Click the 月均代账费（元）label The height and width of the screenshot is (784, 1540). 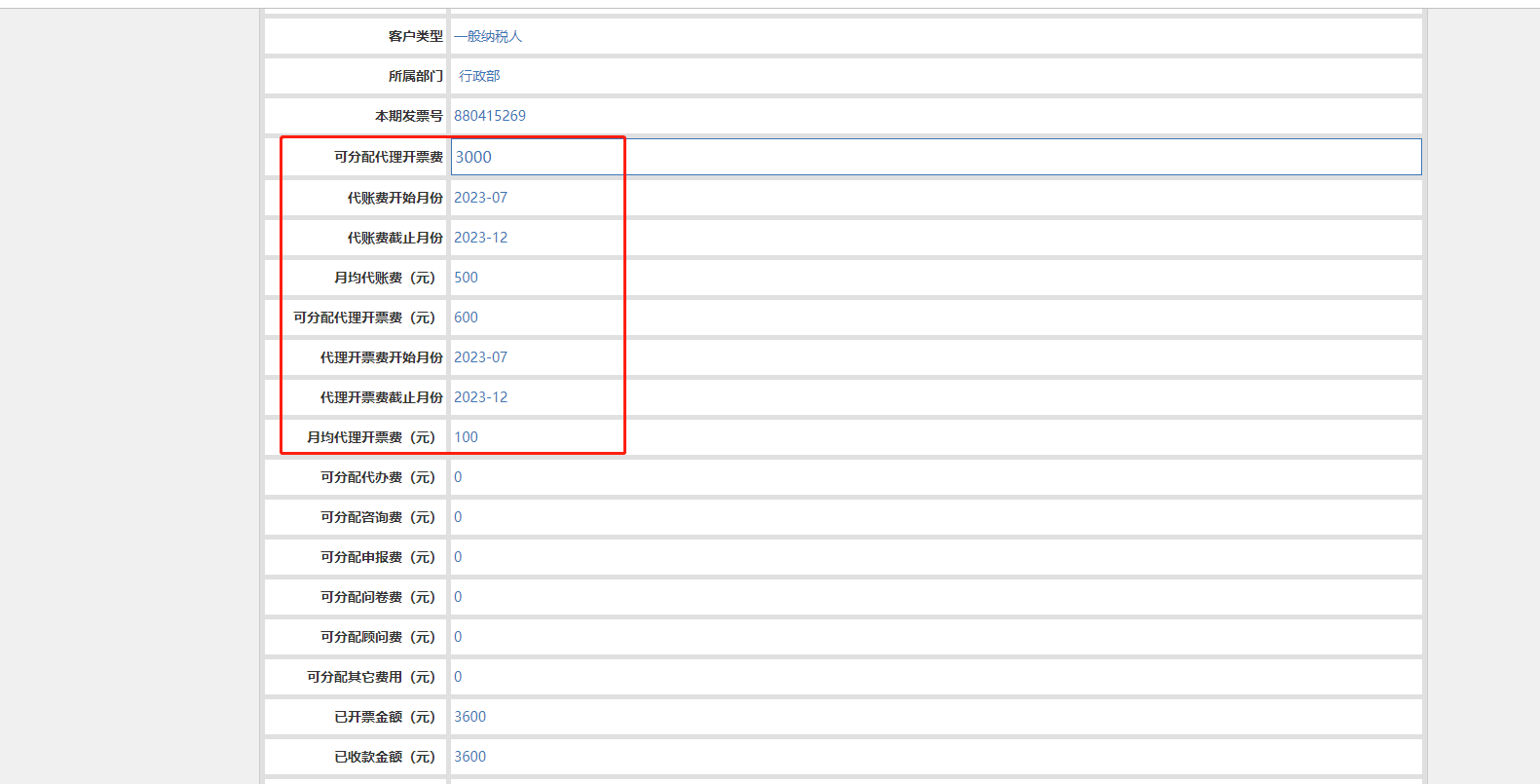click(386, 278)
